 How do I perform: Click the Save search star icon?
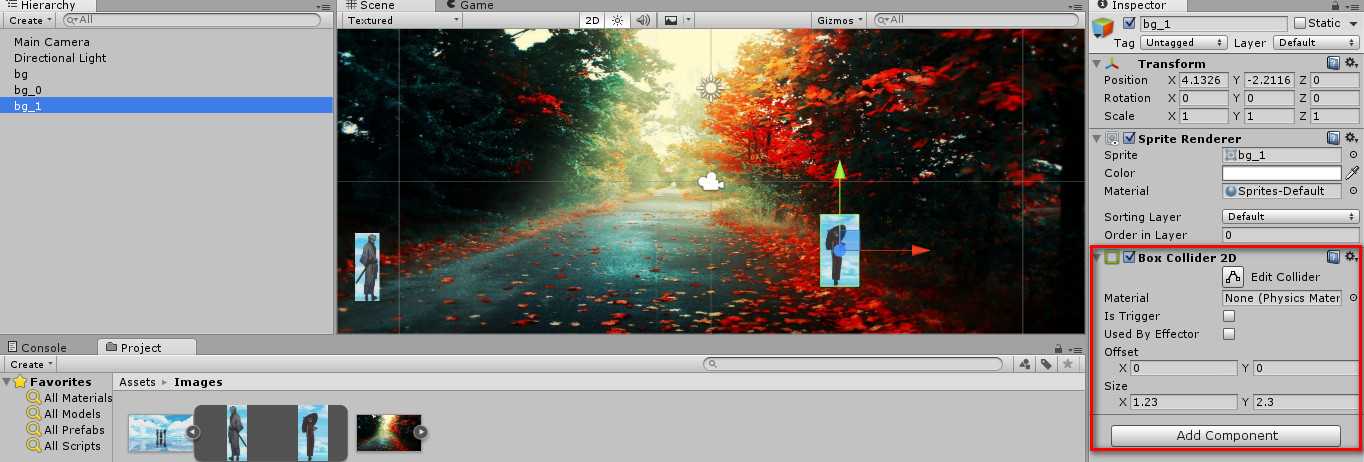(1068, 364)
